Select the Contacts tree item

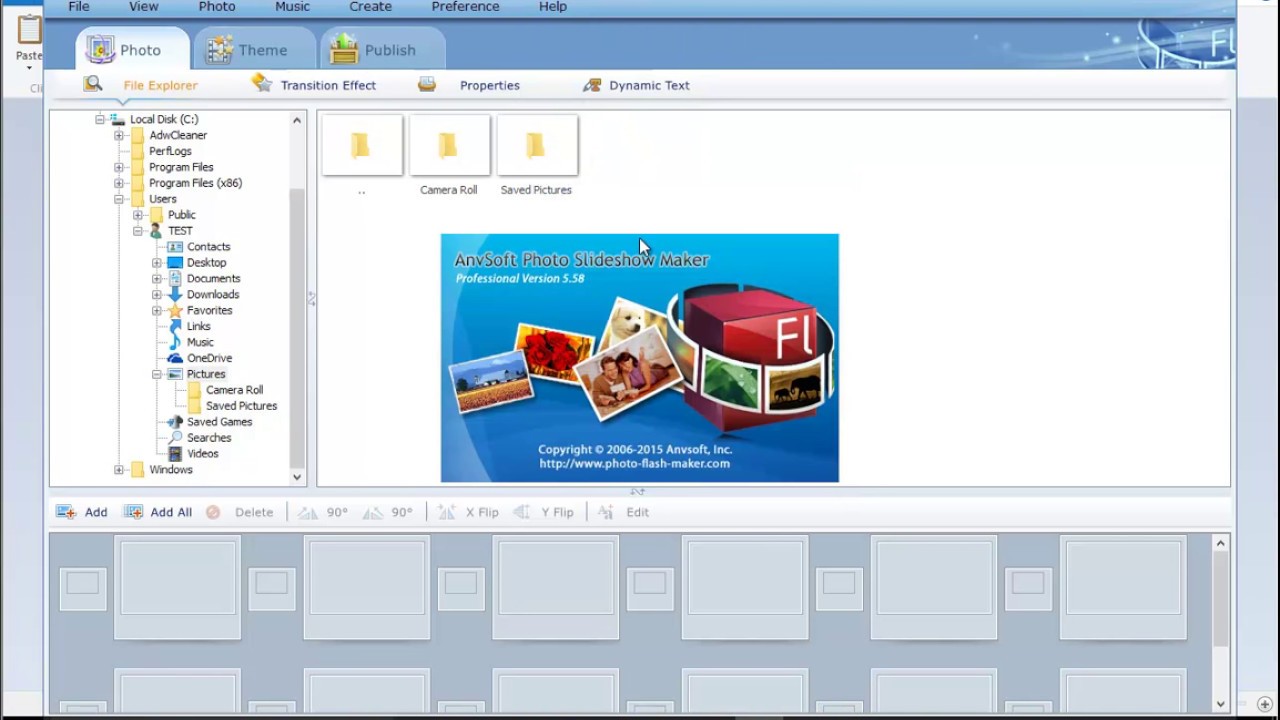[208, 247]
